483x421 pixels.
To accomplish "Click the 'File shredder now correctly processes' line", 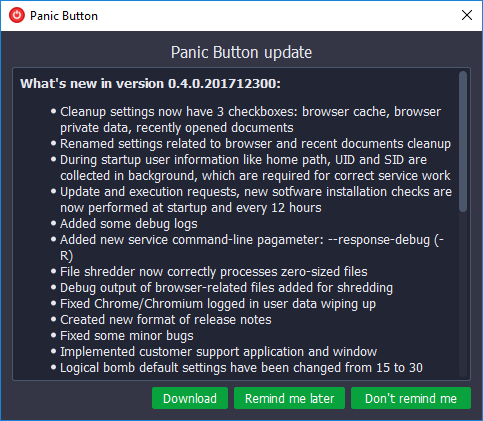I will [x=214, y=272].
